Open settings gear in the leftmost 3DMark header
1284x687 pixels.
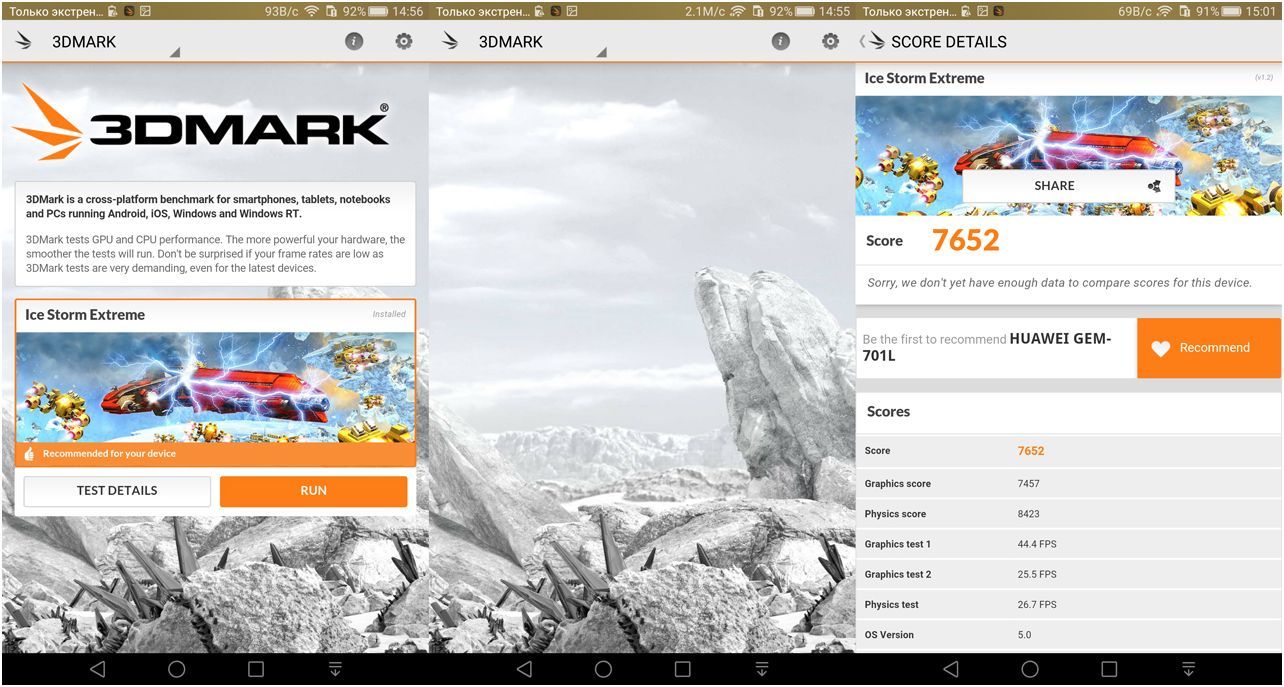403,41
